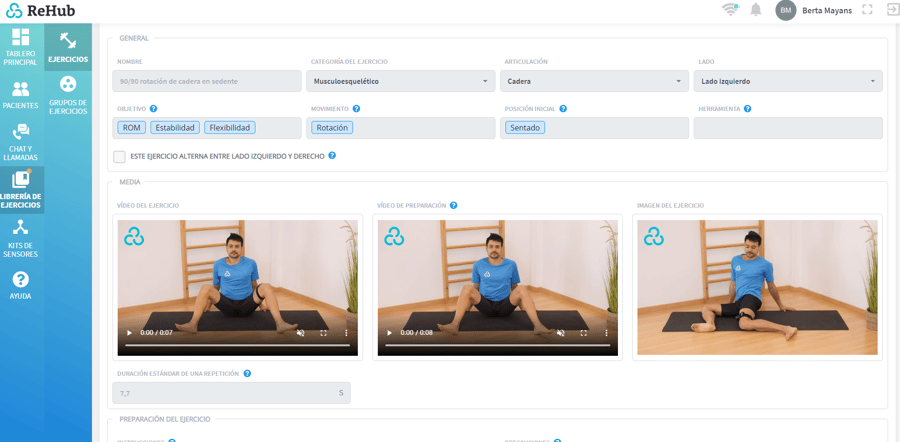The height and width of the screenshot is (442, 900).
Task: Select the Estabilidad tag
Action: (175, 127)
